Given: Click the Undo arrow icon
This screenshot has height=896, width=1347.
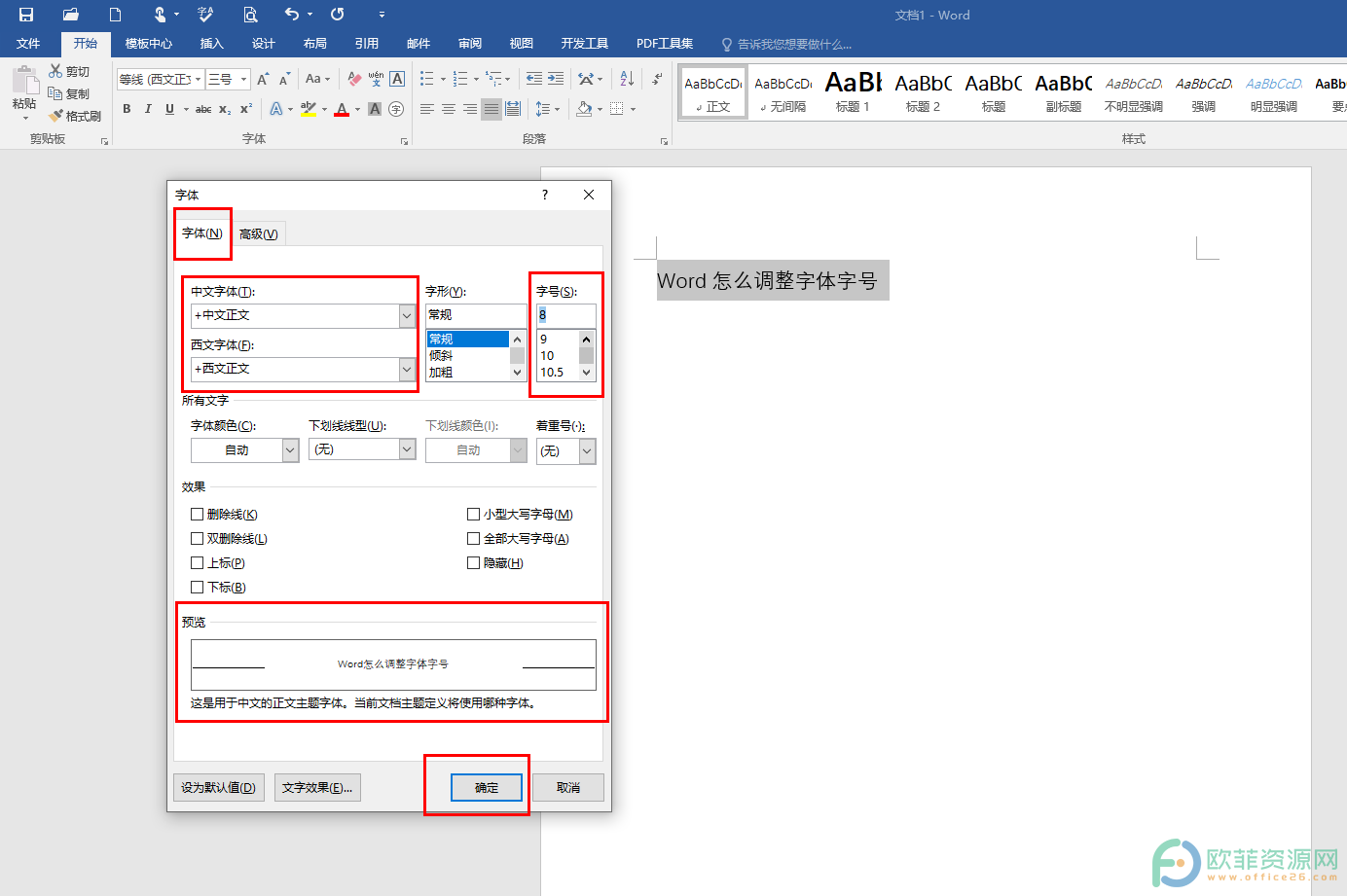Looking at the screenshot, I should [292, 15].
